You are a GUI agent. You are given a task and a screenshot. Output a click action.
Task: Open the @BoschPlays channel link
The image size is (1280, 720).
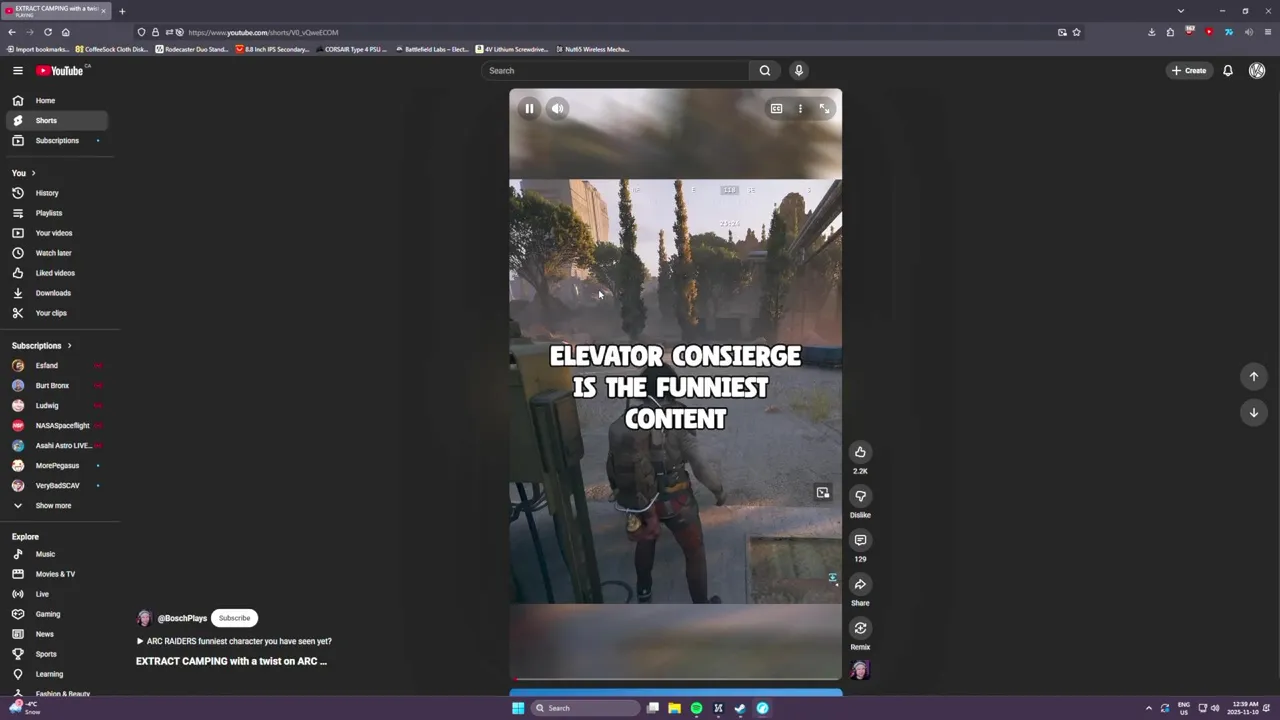point(182,618)
